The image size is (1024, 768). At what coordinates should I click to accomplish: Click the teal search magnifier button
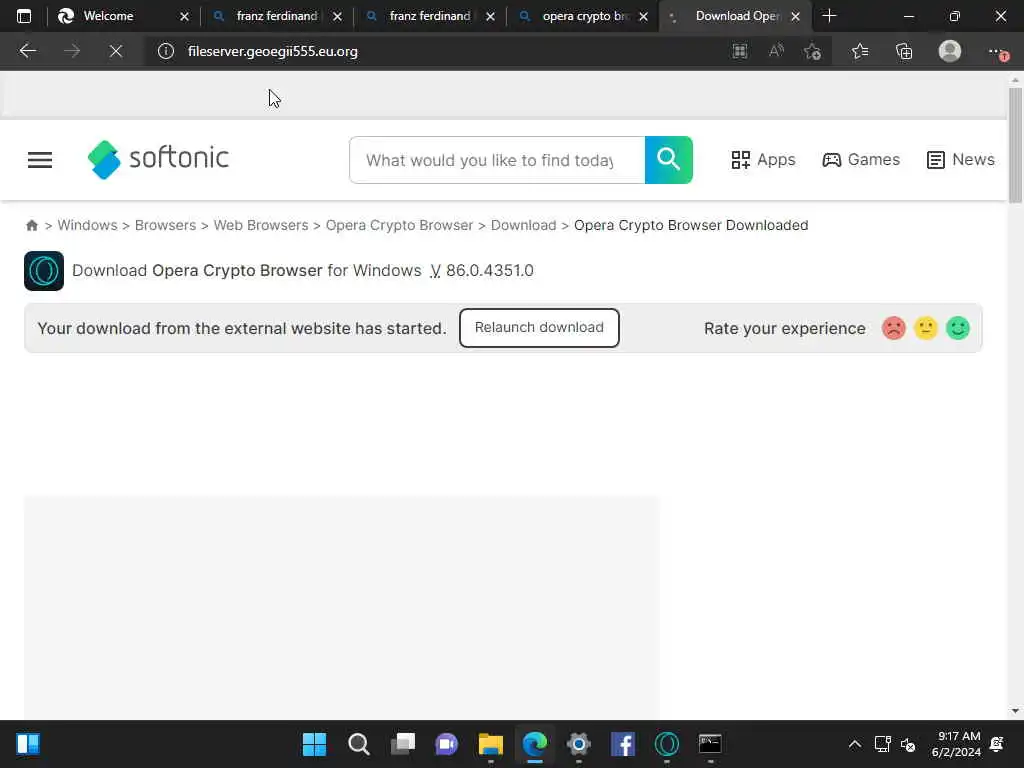[x=668, y=160]
